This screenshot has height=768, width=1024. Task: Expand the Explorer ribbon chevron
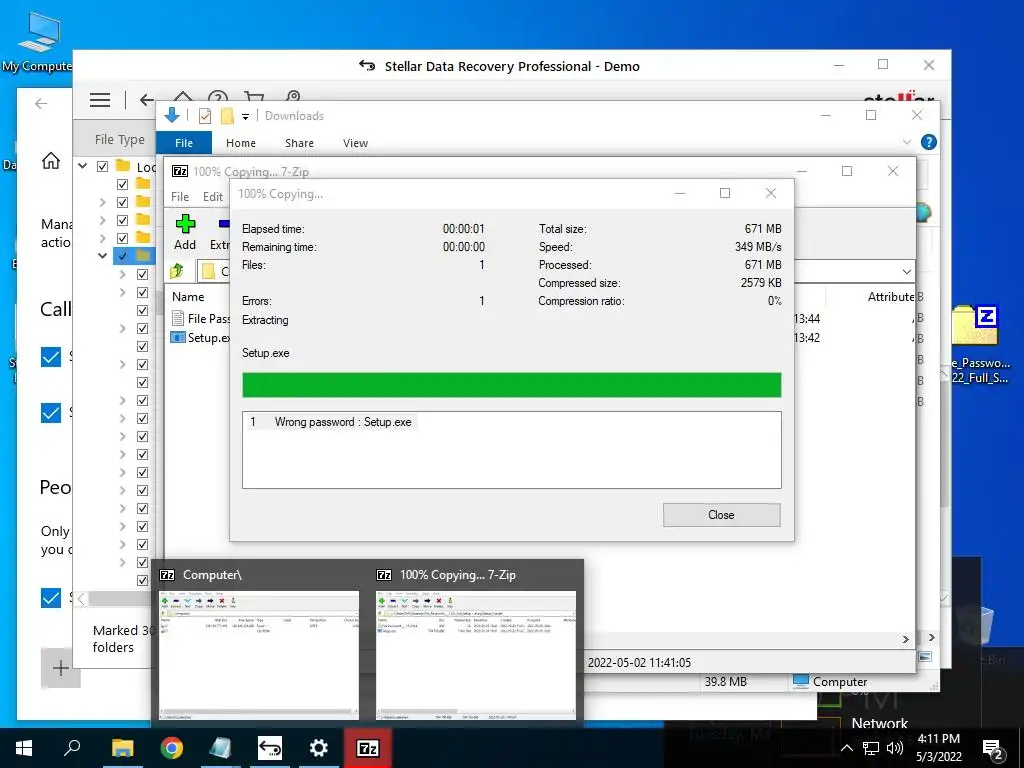coord(906,142)
